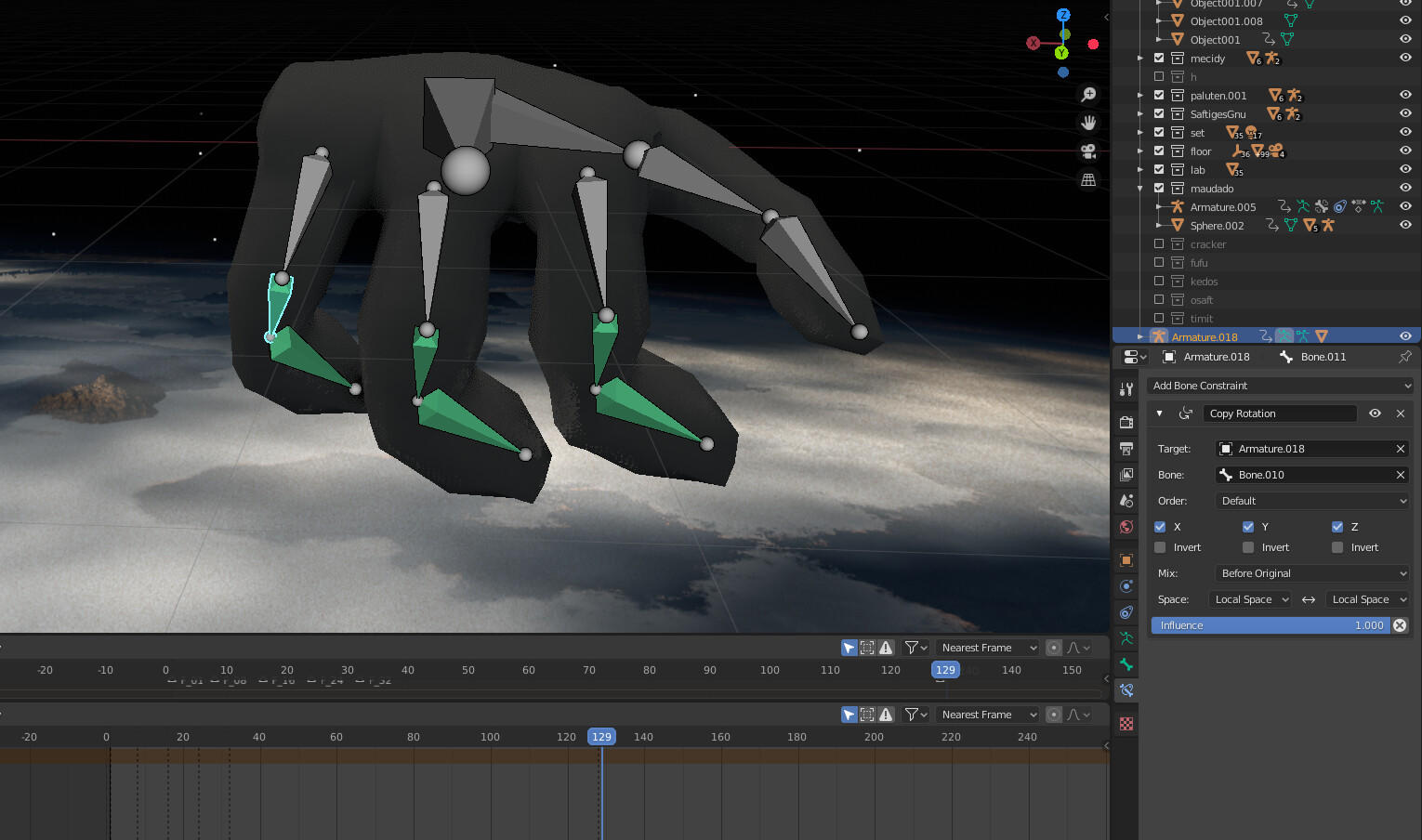The height and width of the screenshot is (840, 1422).
Task: Open the Bone properties tab (green bone)
Action: 1126,664
